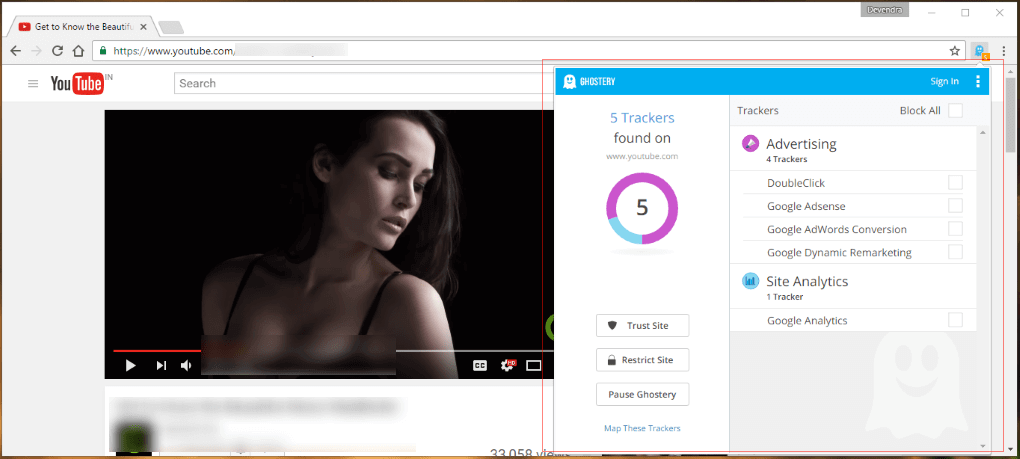Click the Google Adsense tracker name
The height and width of the screenshot is (459, 1020).
[806, 206]
